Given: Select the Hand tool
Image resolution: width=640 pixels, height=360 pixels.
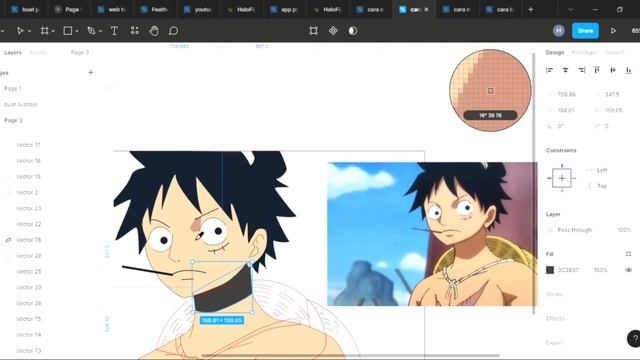Looking at the screenshot, I should click(x=154, y=31).
